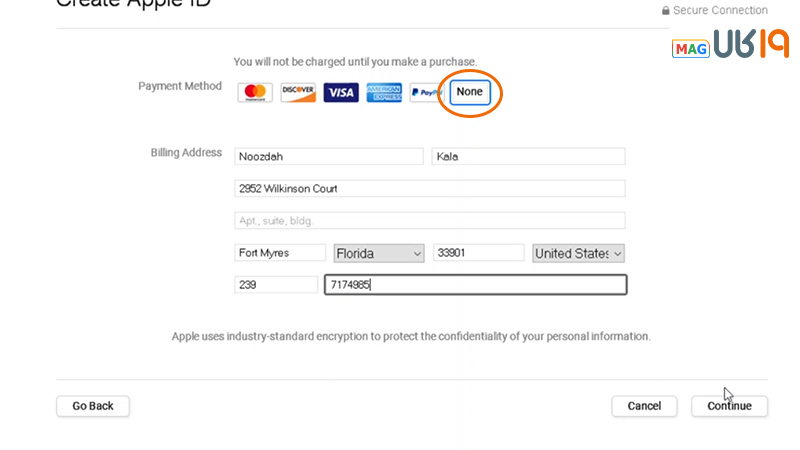
Task: Go Back to the previous step
Action: 93,406
